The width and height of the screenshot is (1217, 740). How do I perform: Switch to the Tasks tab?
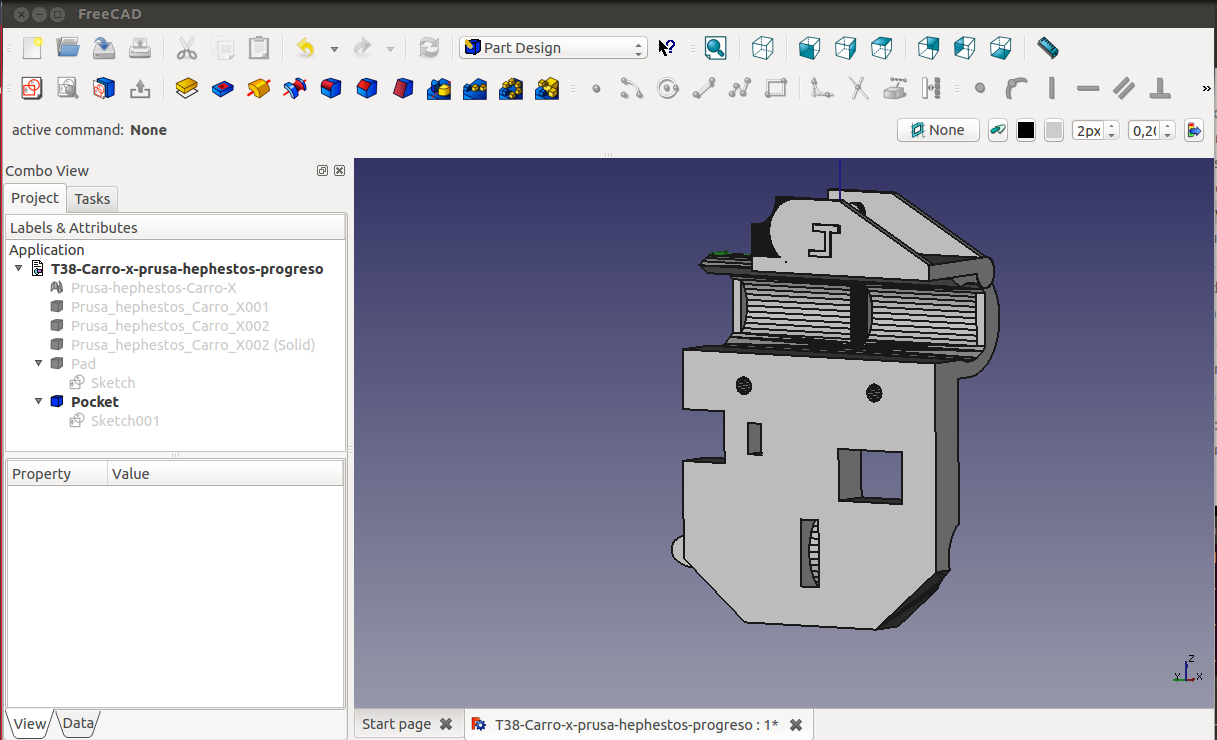92,198
